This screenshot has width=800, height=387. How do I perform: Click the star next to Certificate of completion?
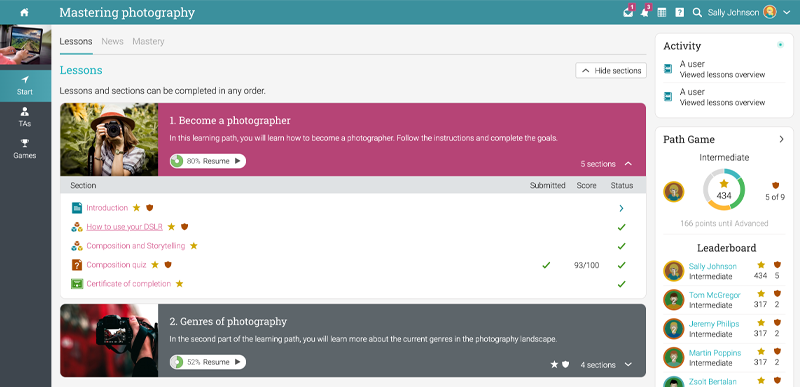coord(179,283)
